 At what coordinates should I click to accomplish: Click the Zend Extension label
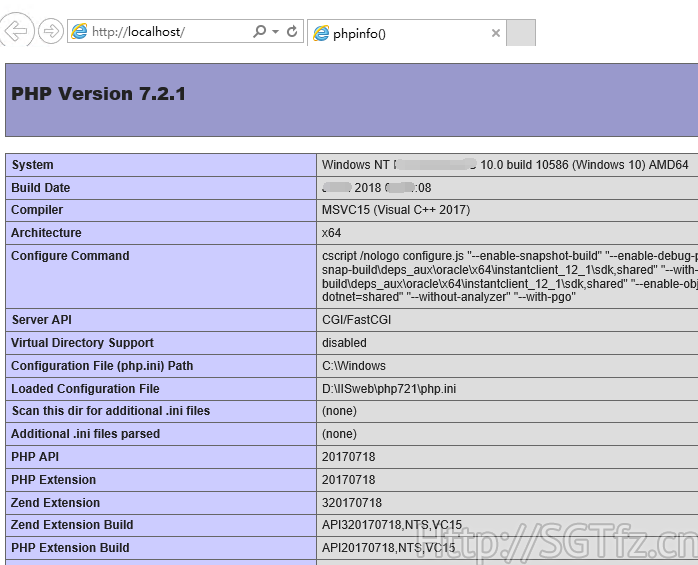coord(55,503)
